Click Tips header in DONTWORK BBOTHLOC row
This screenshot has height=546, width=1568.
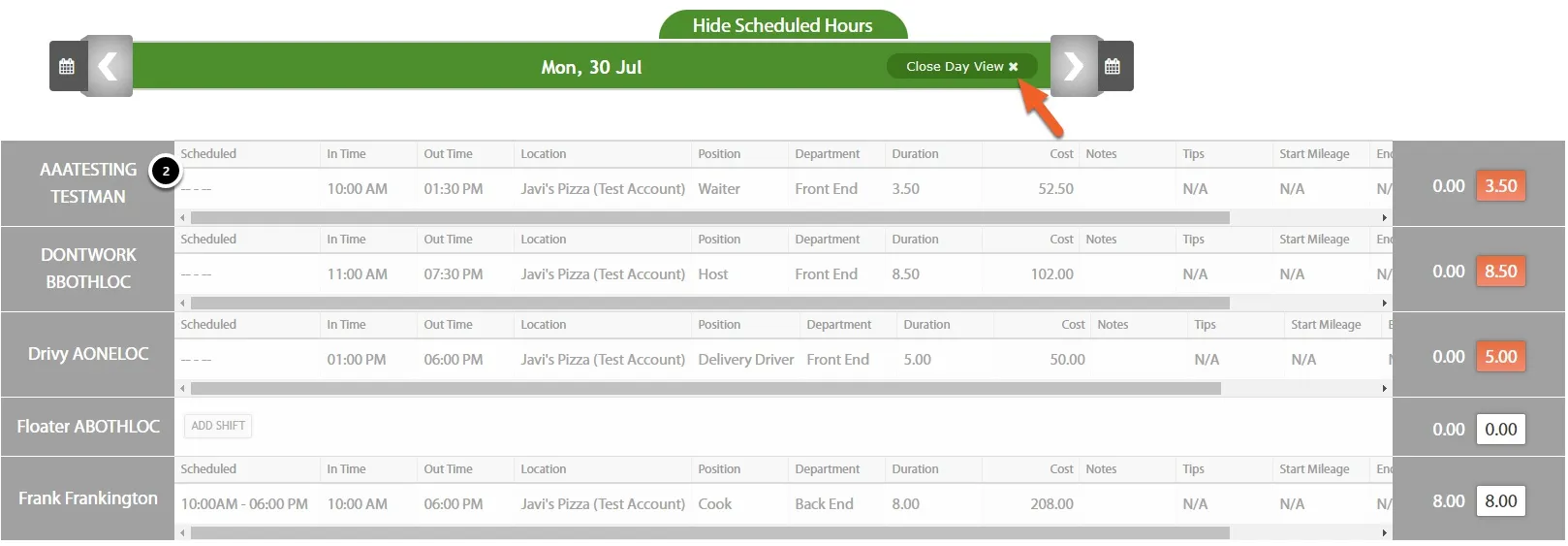click(x=1193, y=240)
